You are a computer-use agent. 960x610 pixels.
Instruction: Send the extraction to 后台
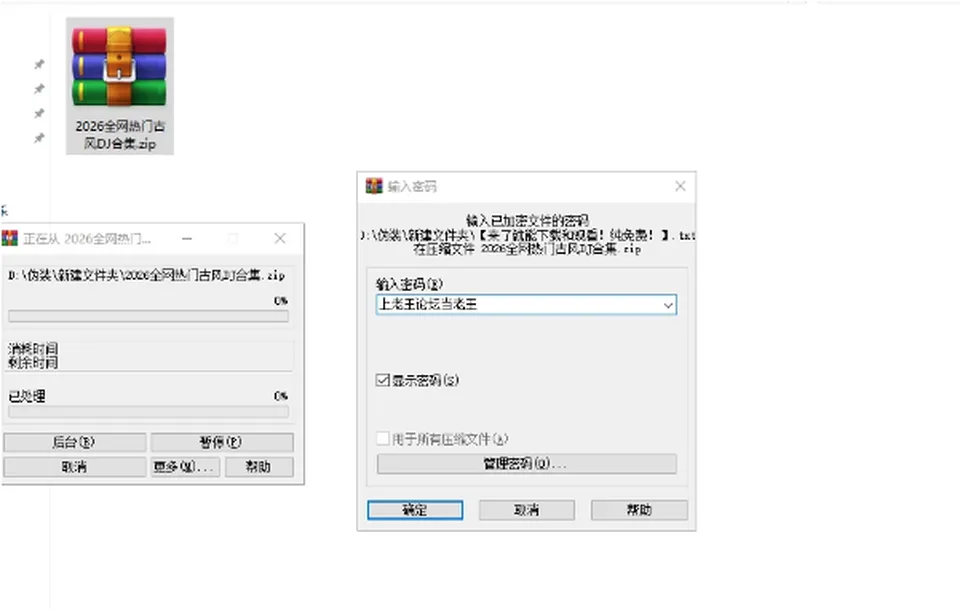coord(75,442)
